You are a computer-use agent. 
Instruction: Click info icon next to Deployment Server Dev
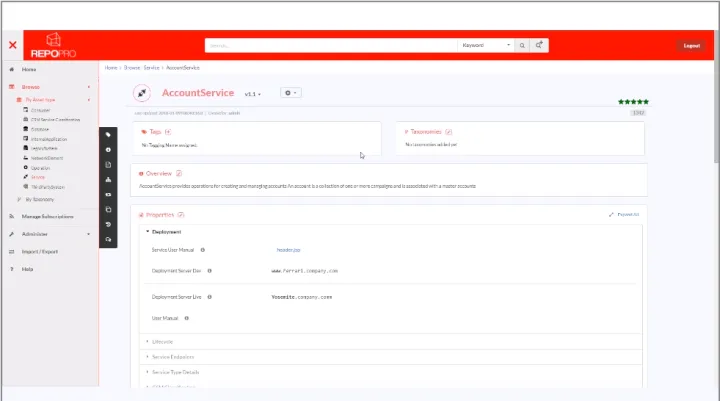point(210,270)
